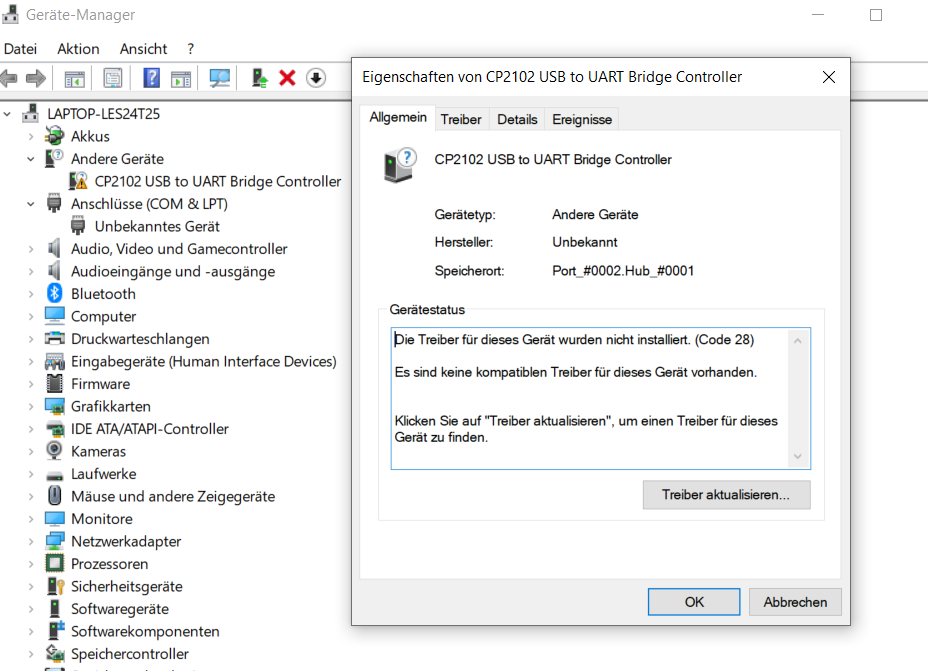
Task: Switch to the Details tab
Action: (517, 119)
